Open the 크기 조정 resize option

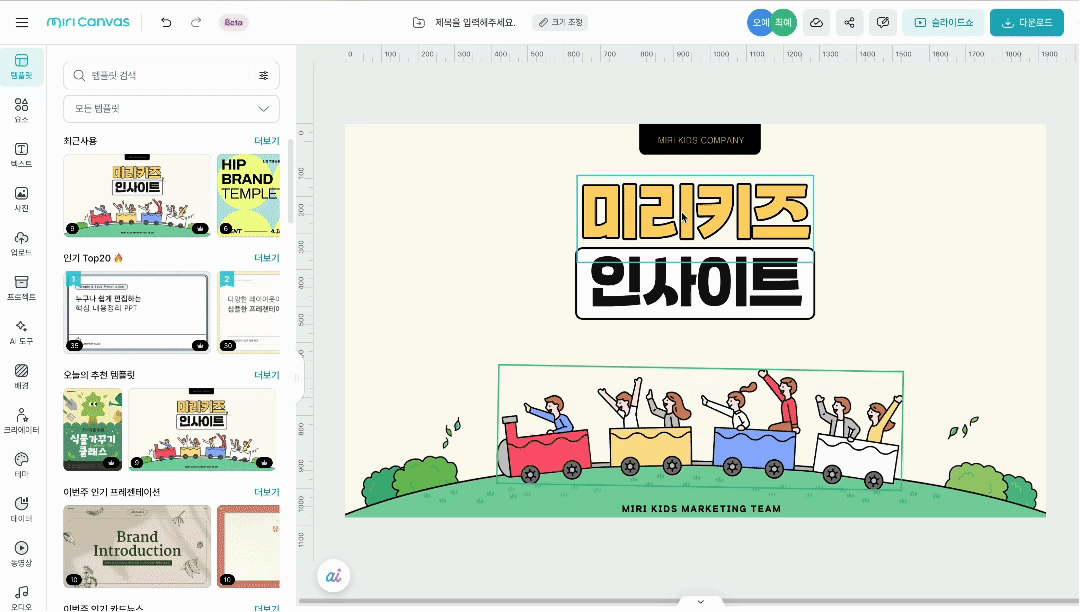561,23
